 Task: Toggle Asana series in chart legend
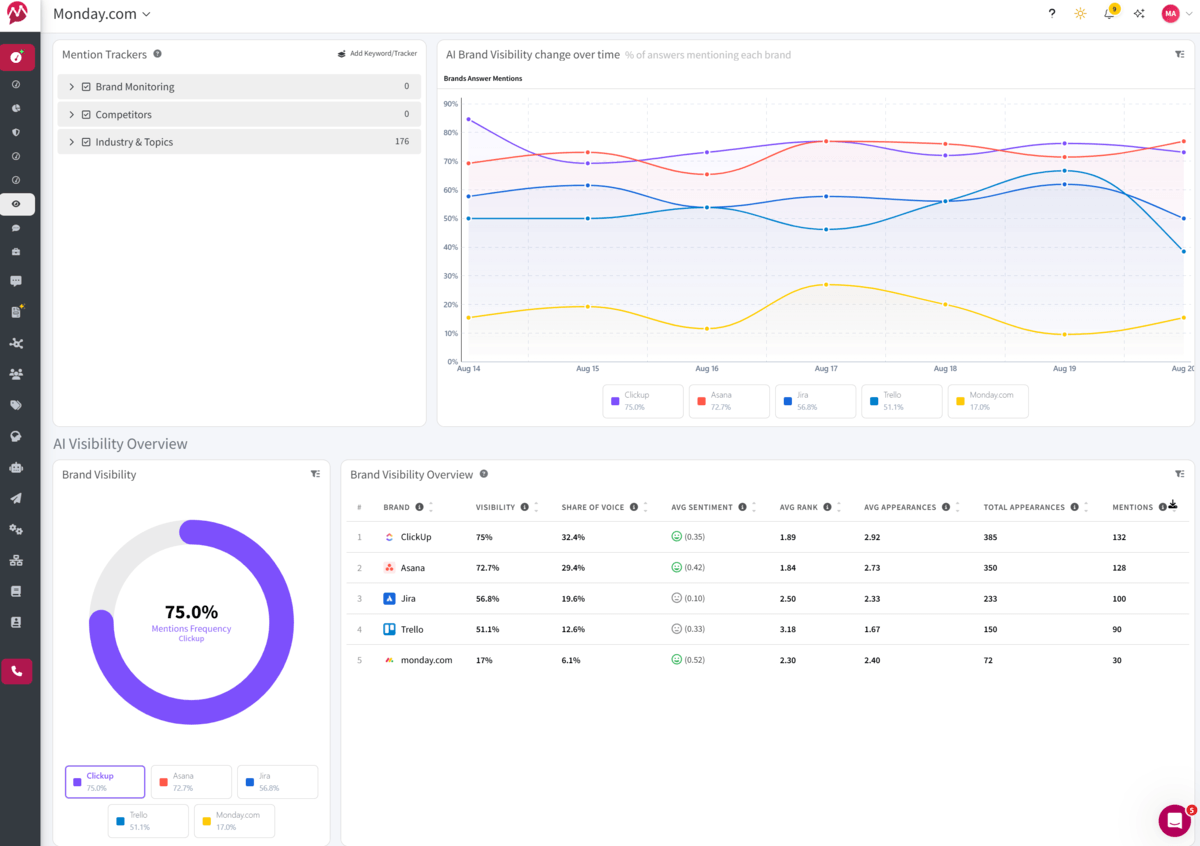point(729,401)
